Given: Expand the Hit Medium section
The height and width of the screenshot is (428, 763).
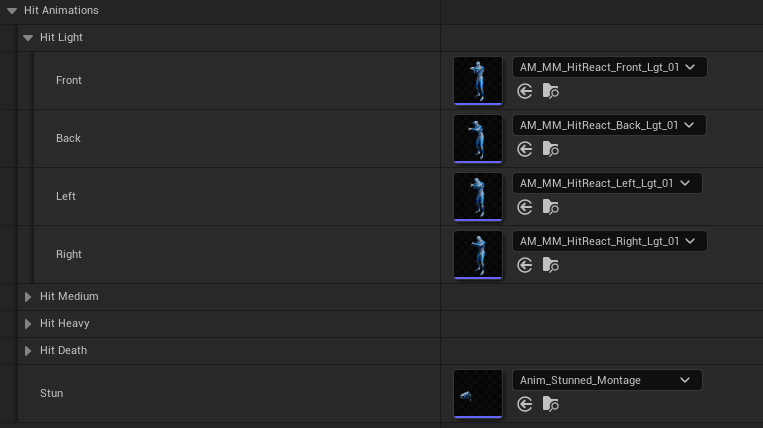Looking at the screenshot, I should tap(28, 297).
